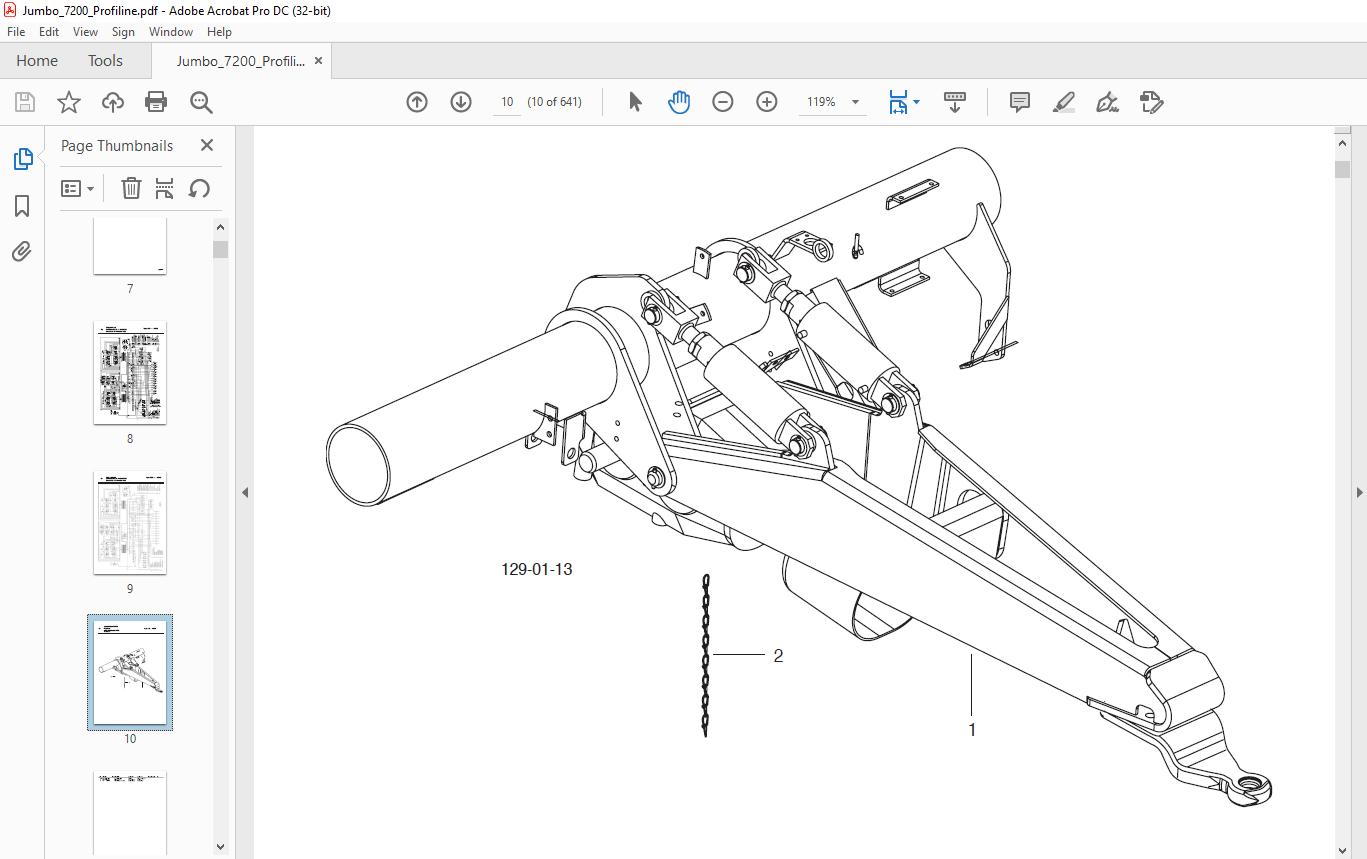This screenshot has width=1367, height=859.
Task: Click the page number input field
Action: (x=507, y=102)
